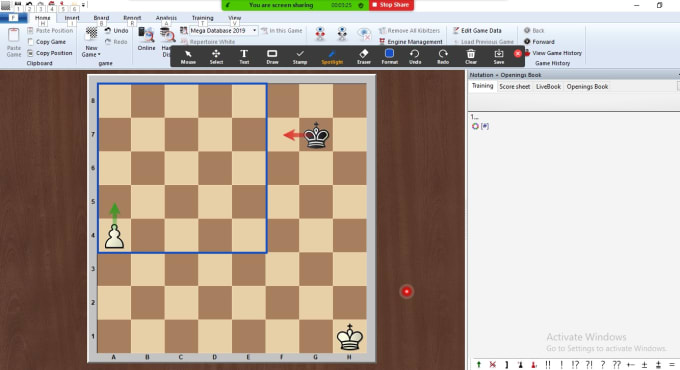This screenshot has height=370, width=680.
Task: Open the Board ribbon tab
Action: click(101, 18)
